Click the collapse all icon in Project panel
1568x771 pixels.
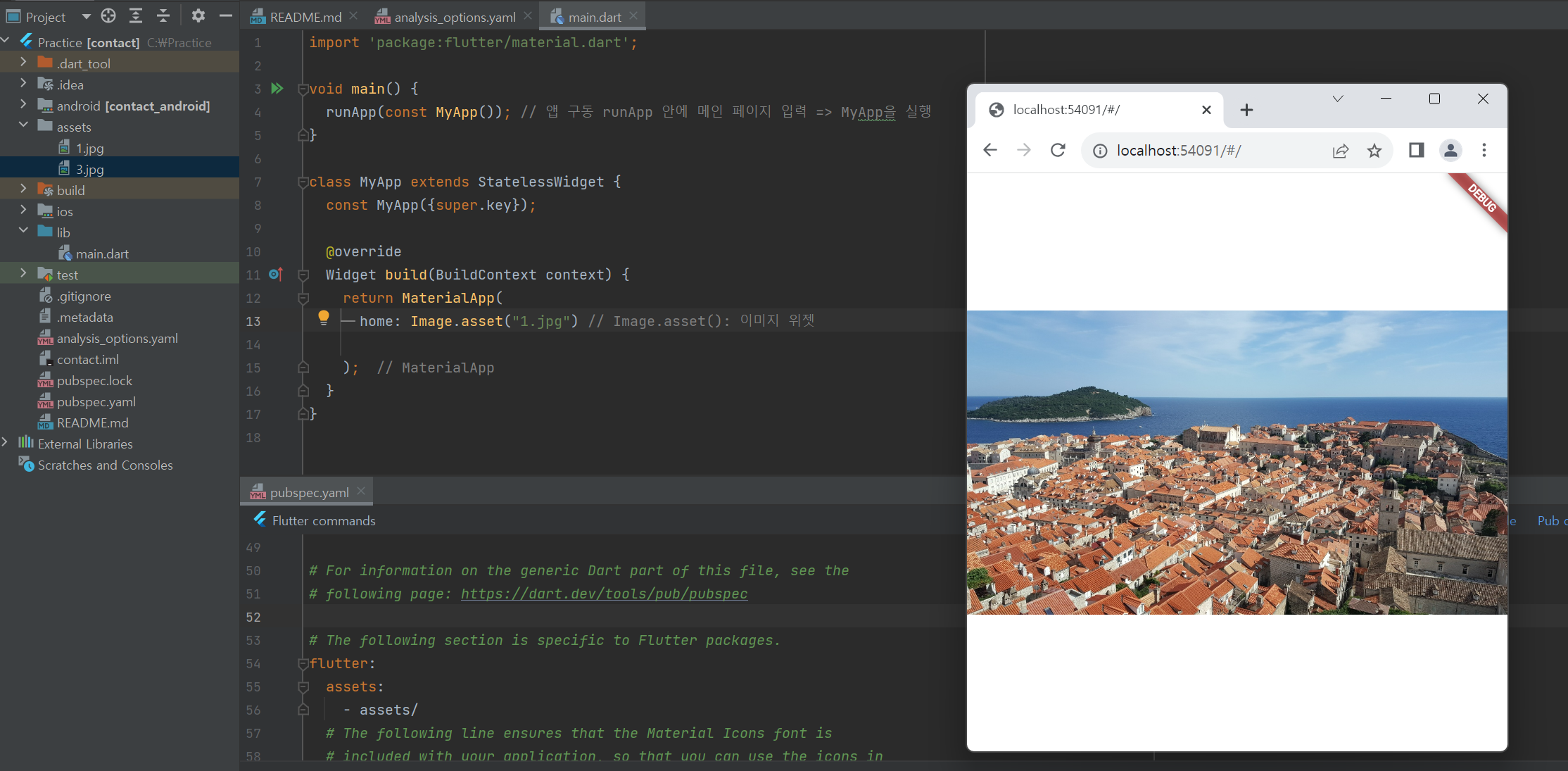click(x=163, y=15)
